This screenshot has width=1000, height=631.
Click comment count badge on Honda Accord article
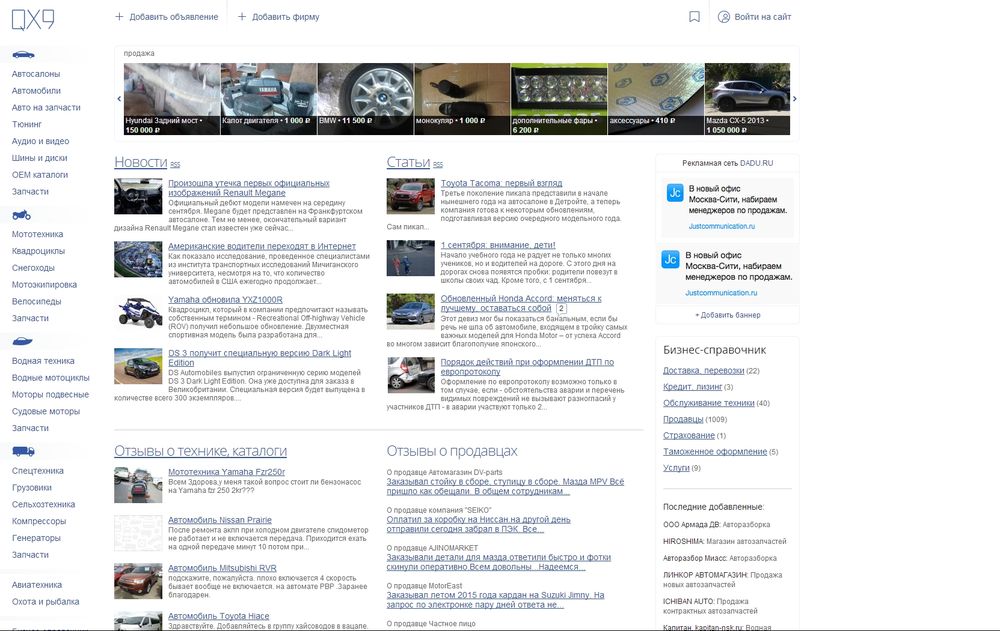561,308
